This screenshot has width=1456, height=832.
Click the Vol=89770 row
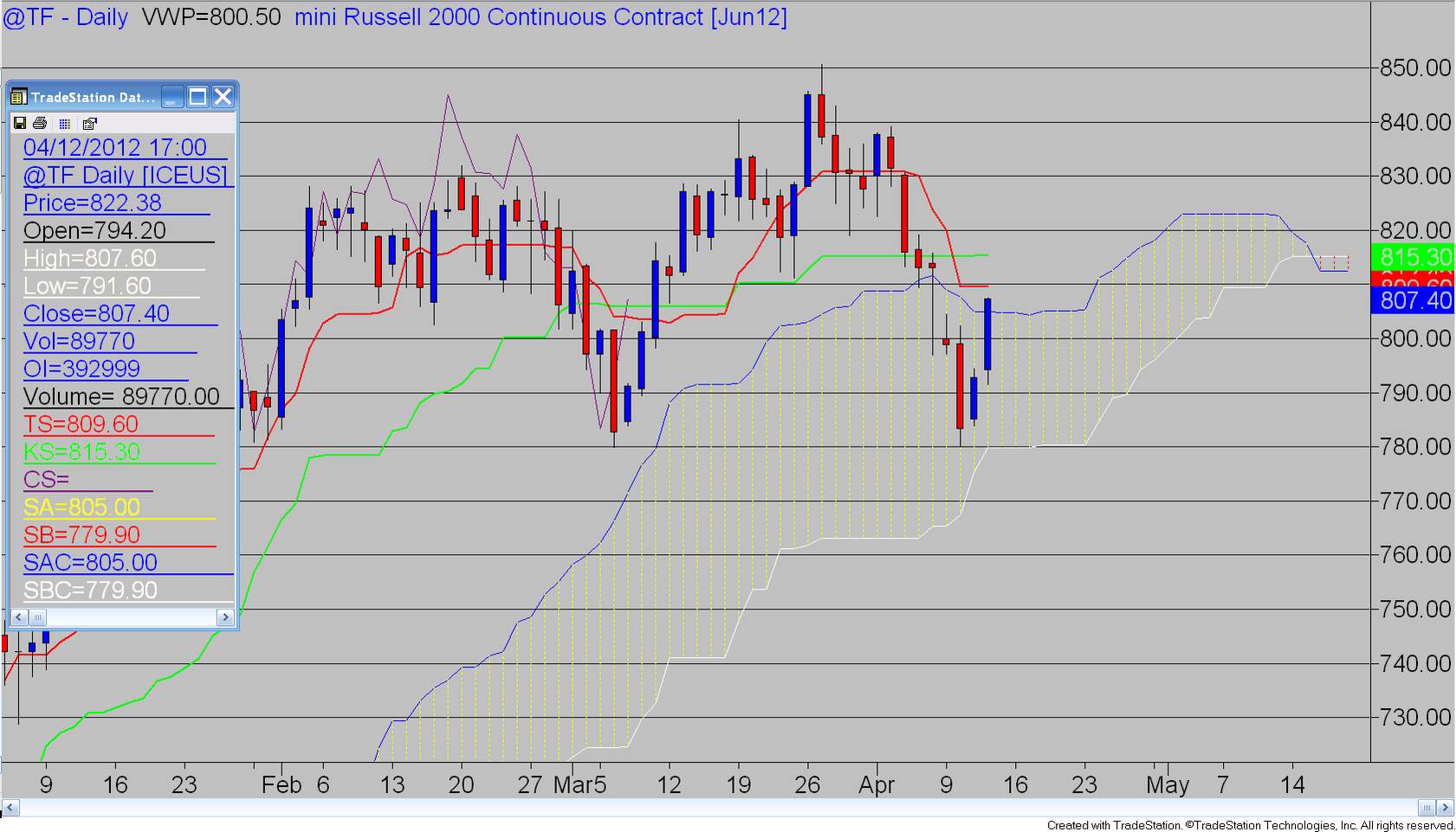(80, 341)
